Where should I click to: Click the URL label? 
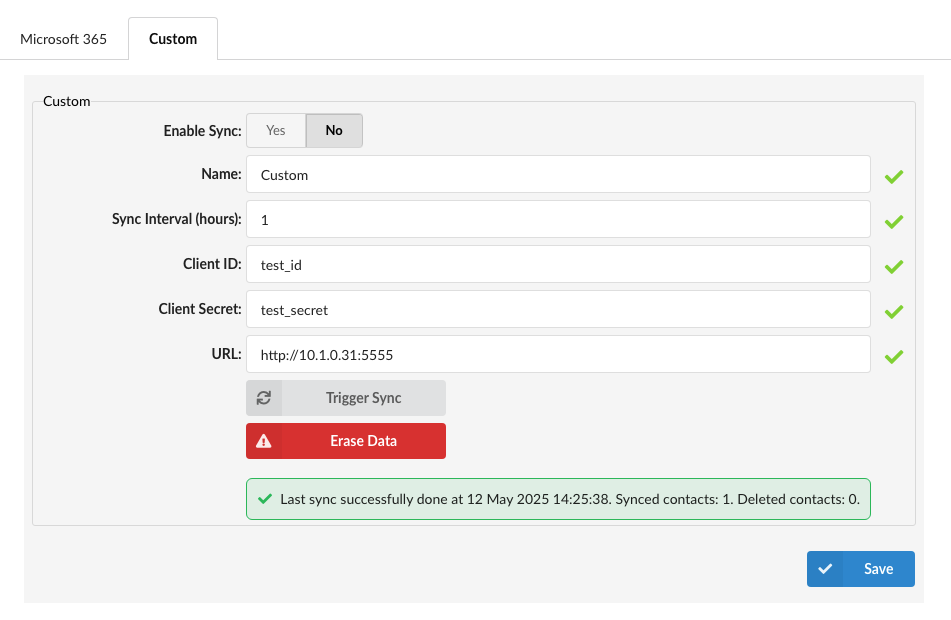click(227, 354)
